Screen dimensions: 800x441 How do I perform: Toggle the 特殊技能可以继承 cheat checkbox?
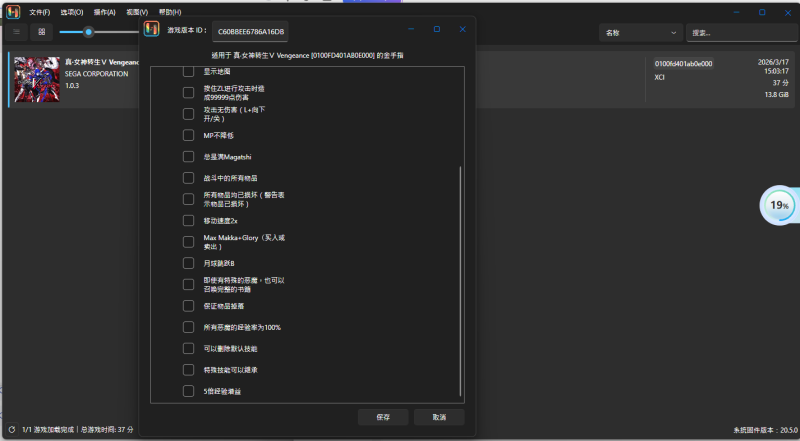point(188,370)
